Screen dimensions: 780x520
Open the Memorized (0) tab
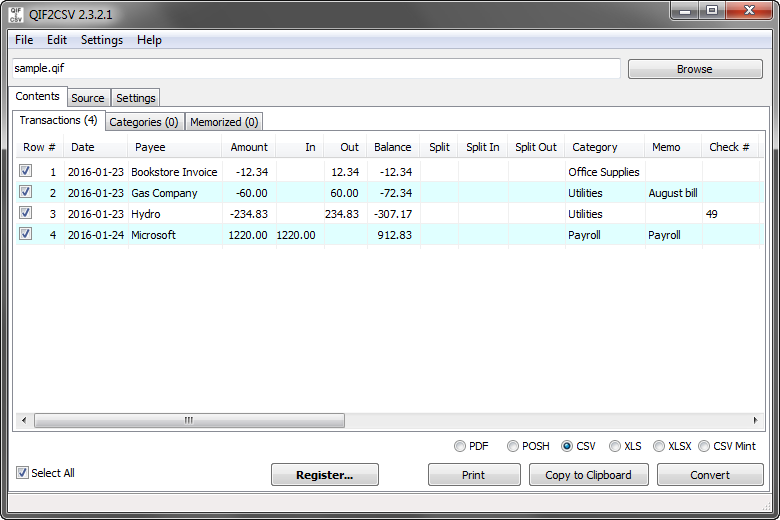pos(224,122)
